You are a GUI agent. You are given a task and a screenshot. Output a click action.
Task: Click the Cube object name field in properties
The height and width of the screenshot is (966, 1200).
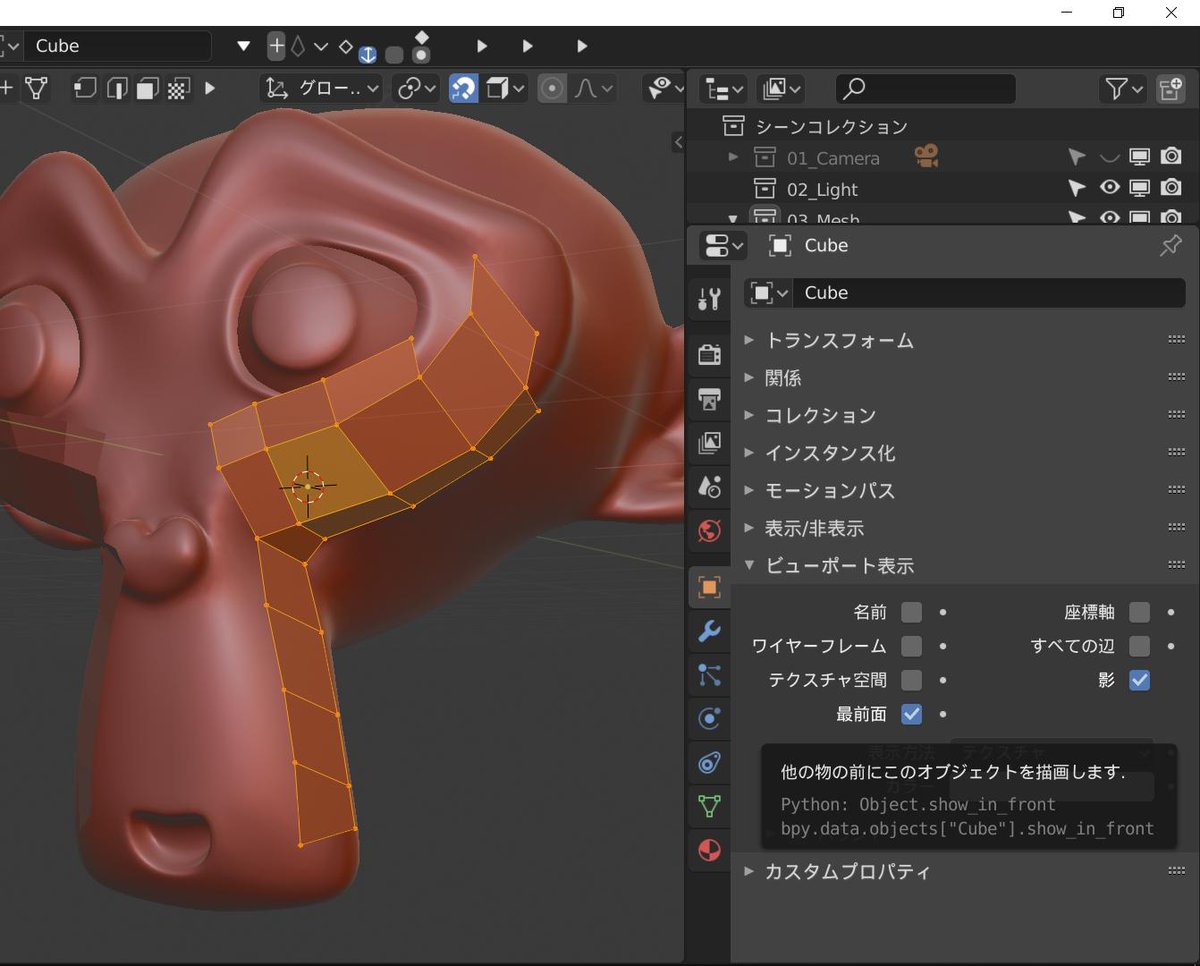pyautogui.click(x=989, y=292)
